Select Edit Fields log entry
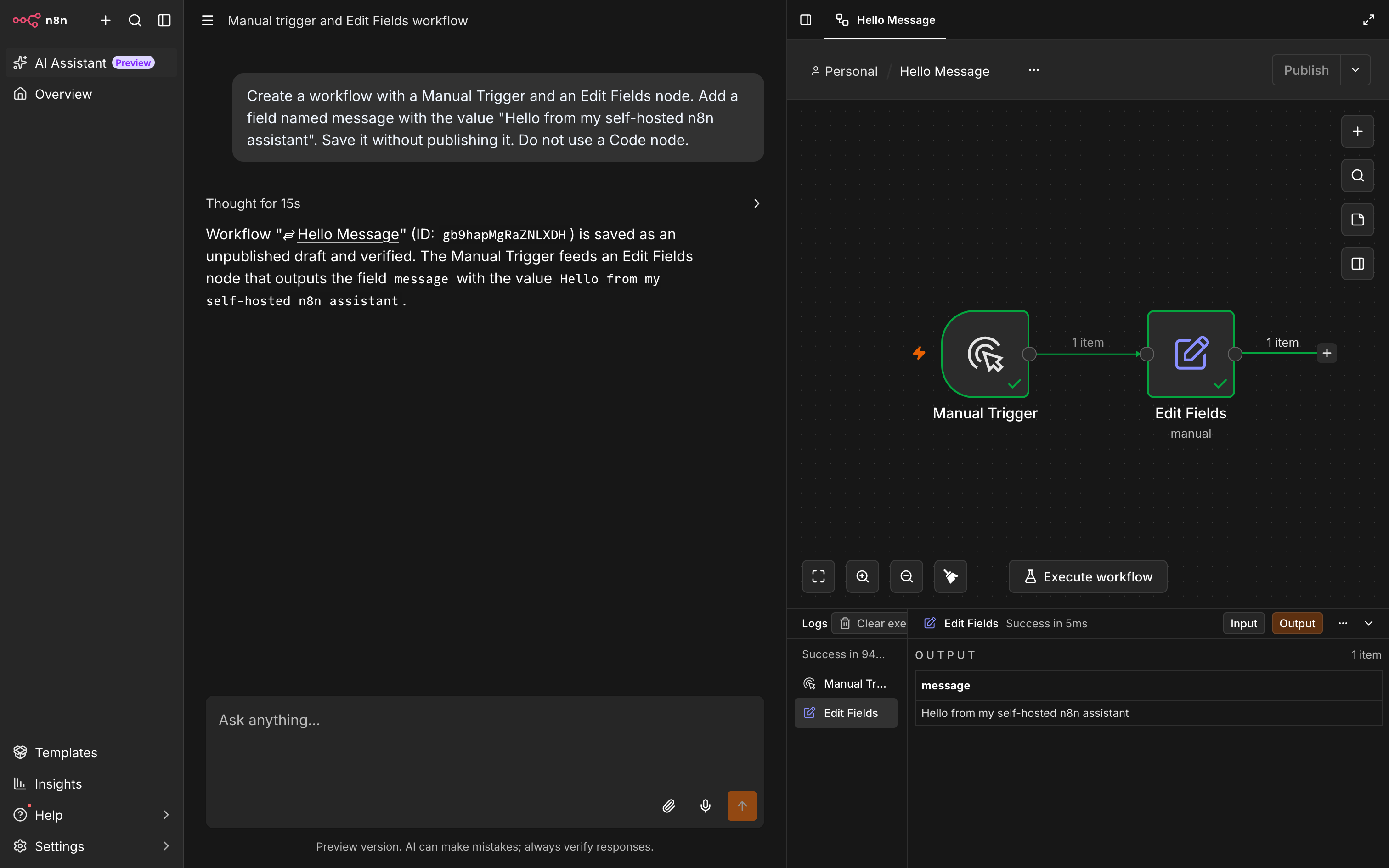1389x868 pixels. pos(846,713)
